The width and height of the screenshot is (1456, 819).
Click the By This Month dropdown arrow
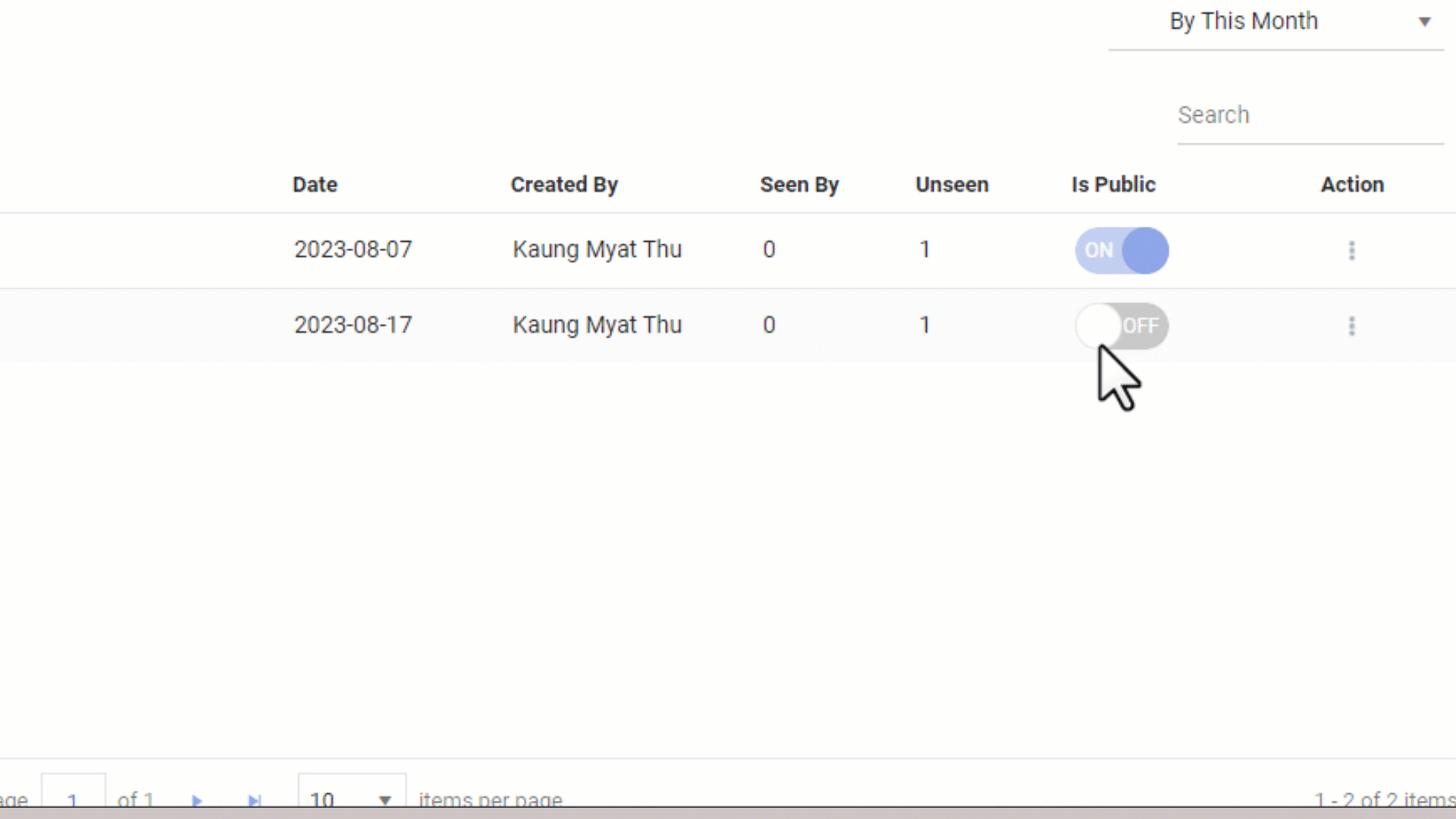(1425, 22)
